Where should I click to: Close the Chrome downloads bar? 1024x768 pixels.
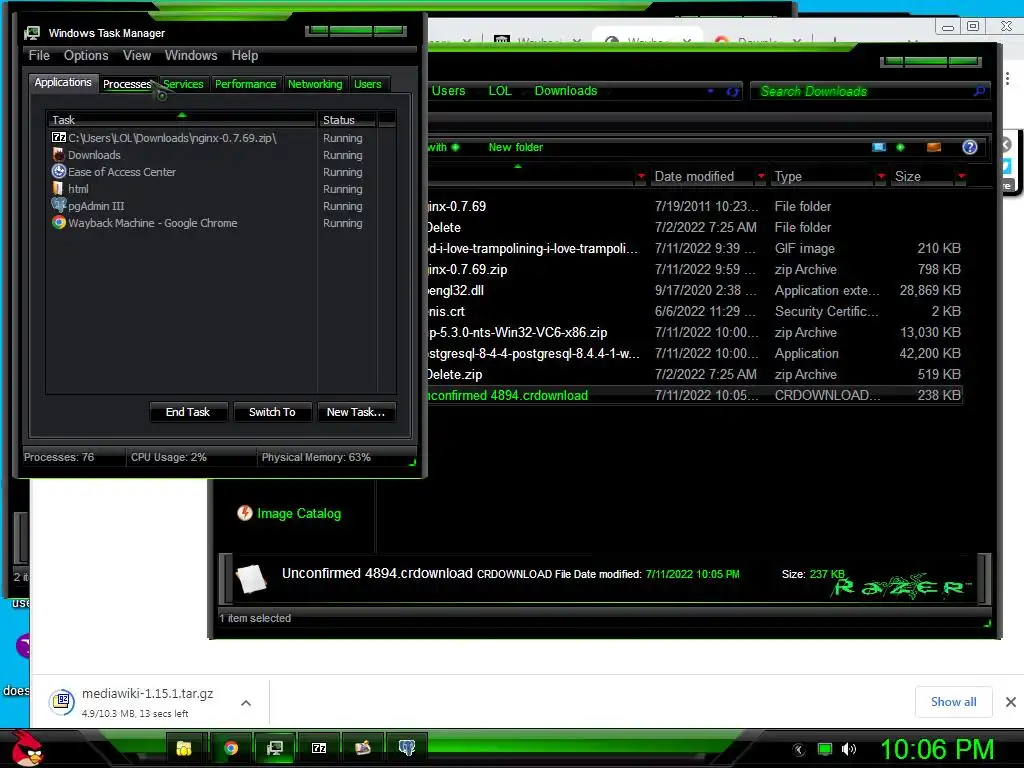point(1010,702)
